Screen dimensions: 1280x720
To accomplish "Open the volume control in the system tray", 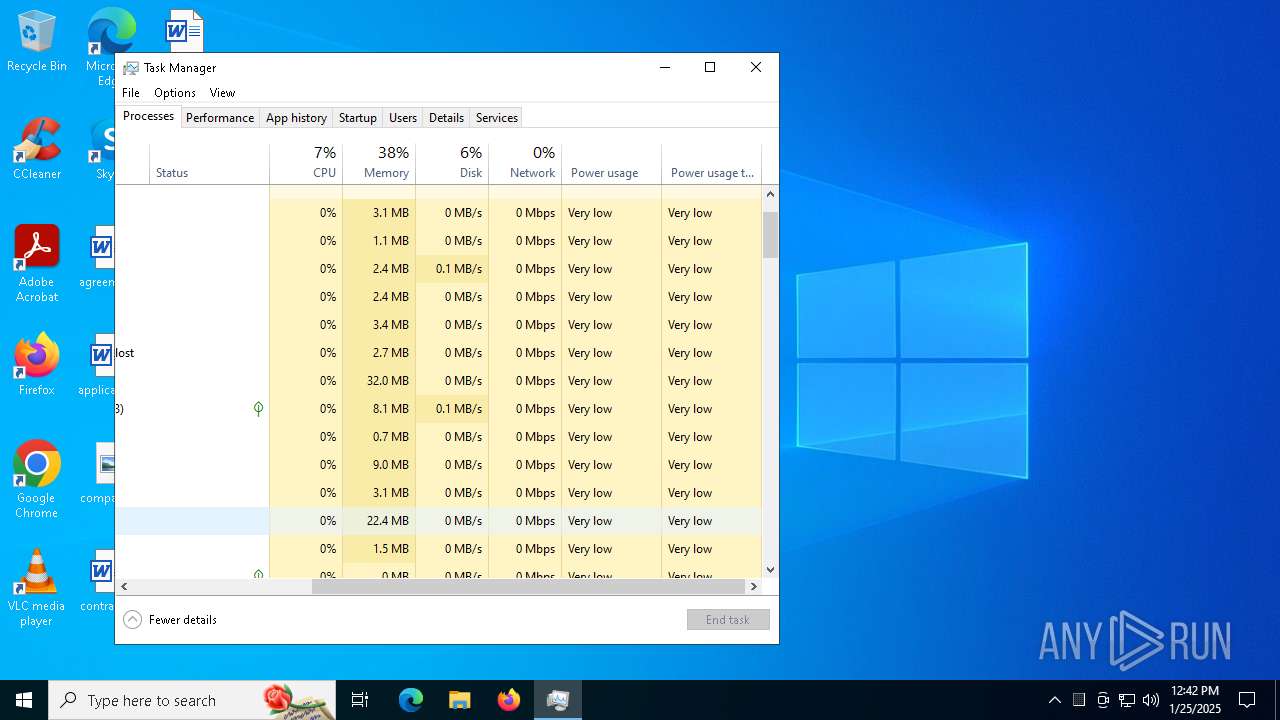I will click(1151, 700).
